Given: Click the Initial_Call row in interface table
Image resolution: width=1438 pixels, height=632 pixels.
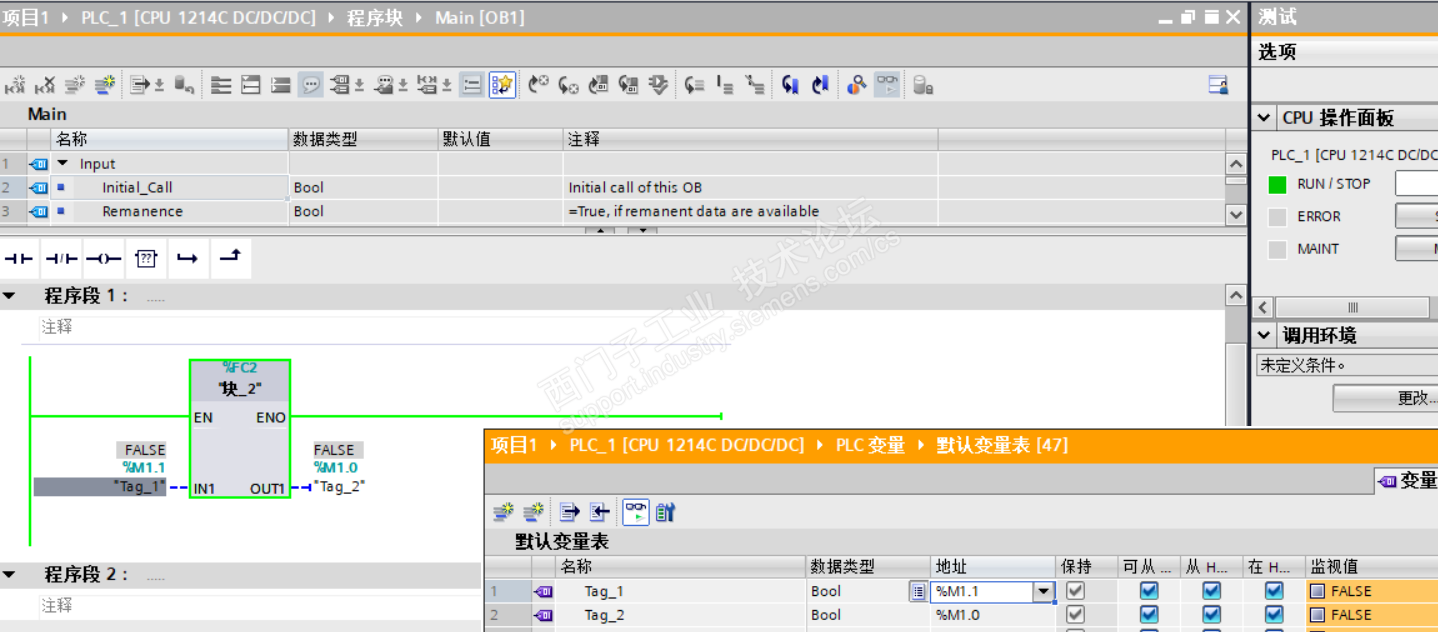Looking at the screenshot, I should (612, 187).
